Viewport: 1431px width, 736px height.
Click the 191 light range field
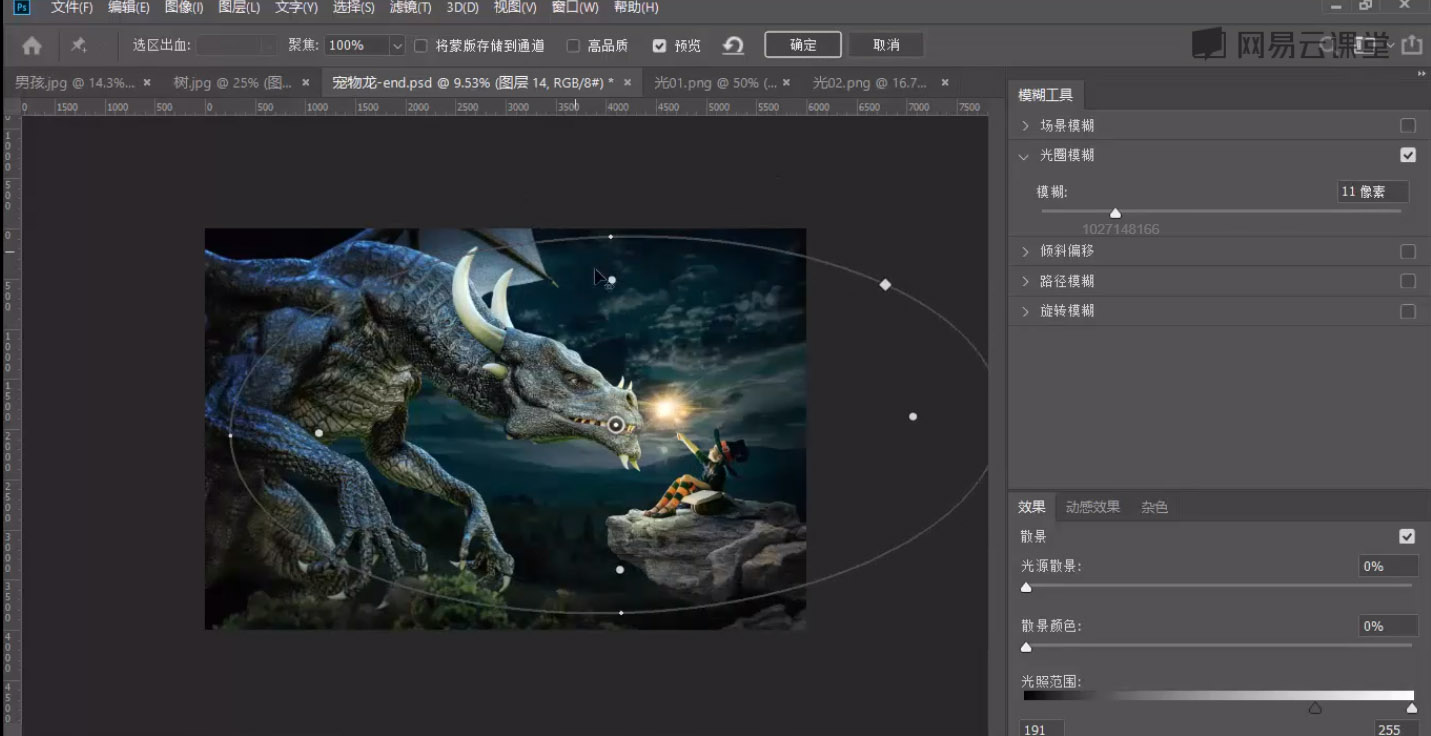1041,729
